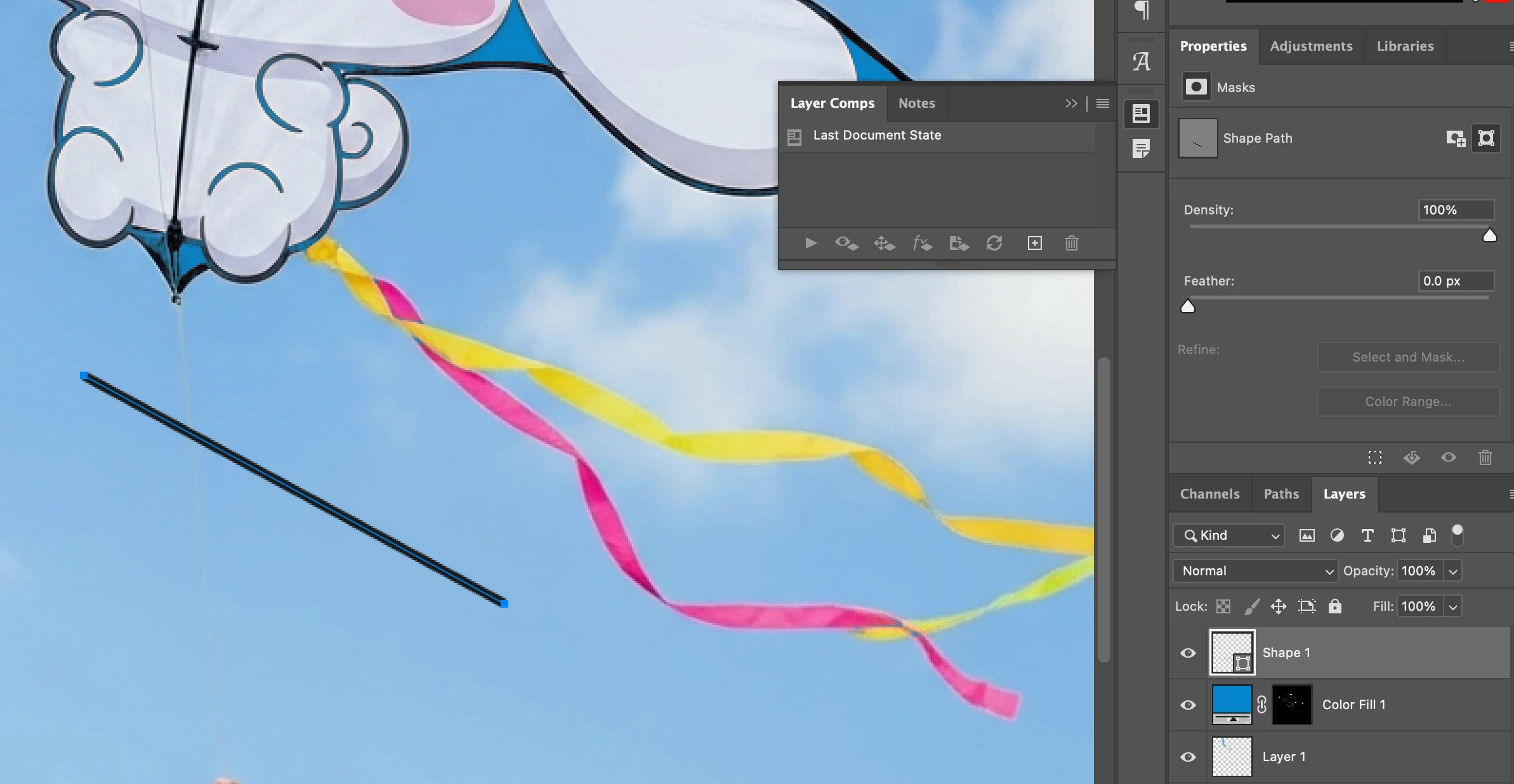Click update layer comp refresh icon

pos(994,244)
